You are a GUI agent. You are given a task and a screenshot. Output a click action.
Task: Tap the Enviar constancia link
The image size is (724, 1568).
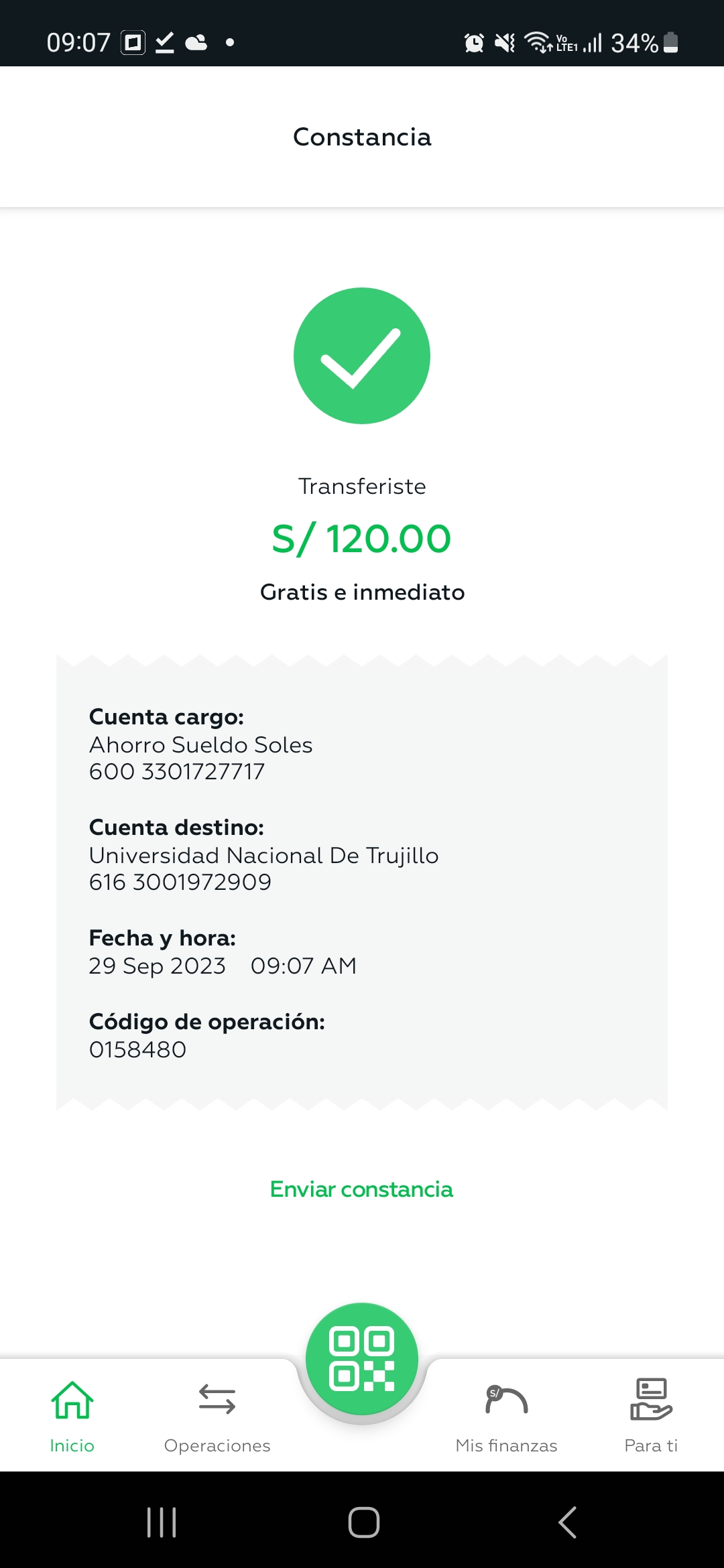tap(361, 1189)
